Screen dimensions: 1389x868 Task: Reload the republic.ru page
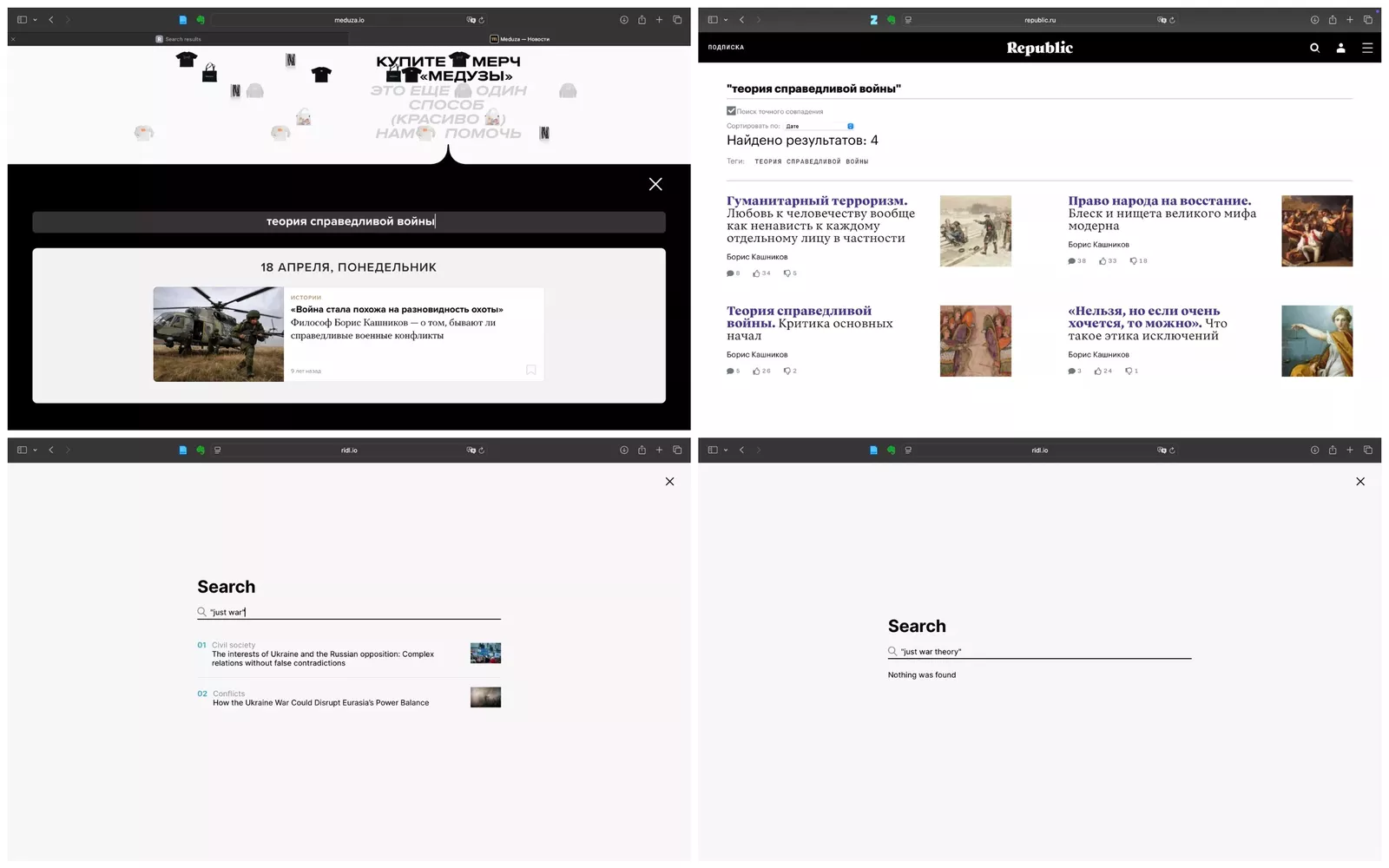pyautogui.click(x=1172, y=20)
